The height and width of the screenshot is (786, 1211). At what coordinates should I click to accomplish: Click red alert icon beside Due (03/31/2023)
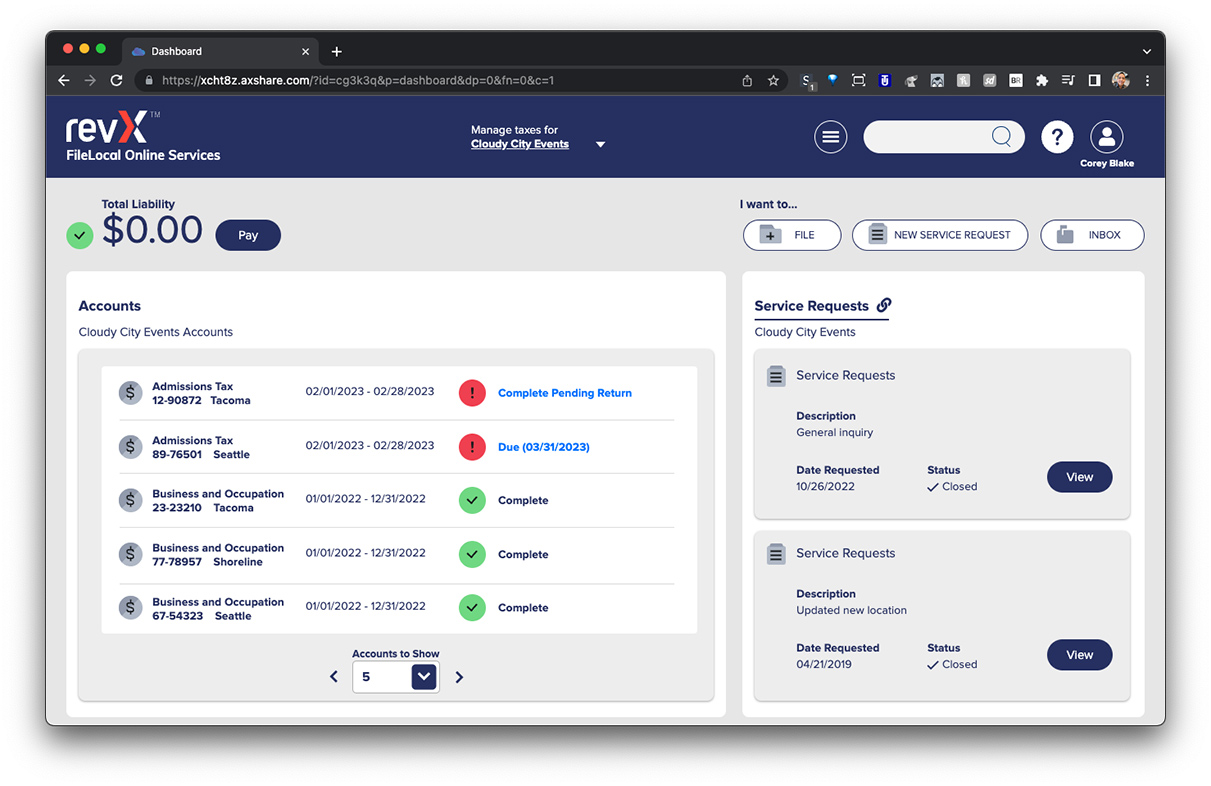472,447
